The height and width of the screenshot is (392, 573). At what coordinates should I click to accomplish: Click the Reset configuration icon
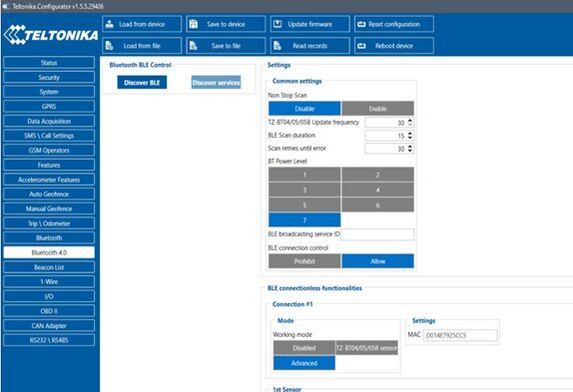point(361,24)
